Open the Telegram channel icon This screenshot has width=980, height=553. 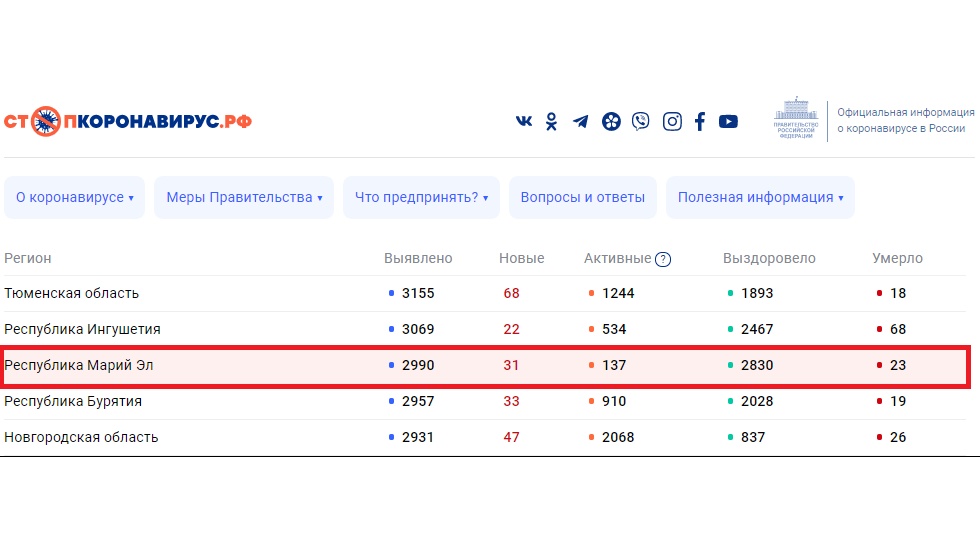click(x=580, y=122)
